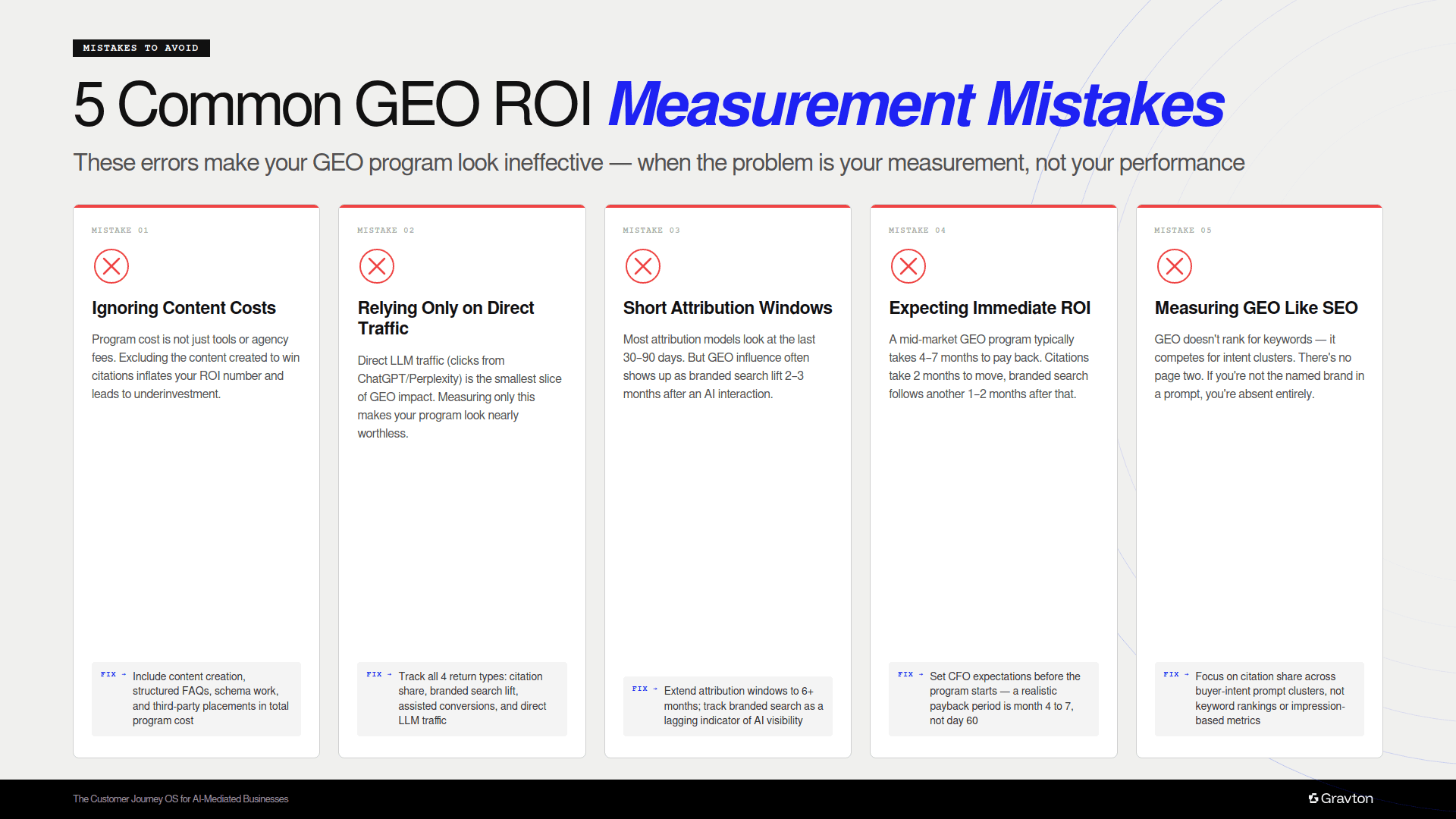This screenshot has width=1456, height=819.
Task: Click the subtitle about measurement errors
Action: pos(659,162)
